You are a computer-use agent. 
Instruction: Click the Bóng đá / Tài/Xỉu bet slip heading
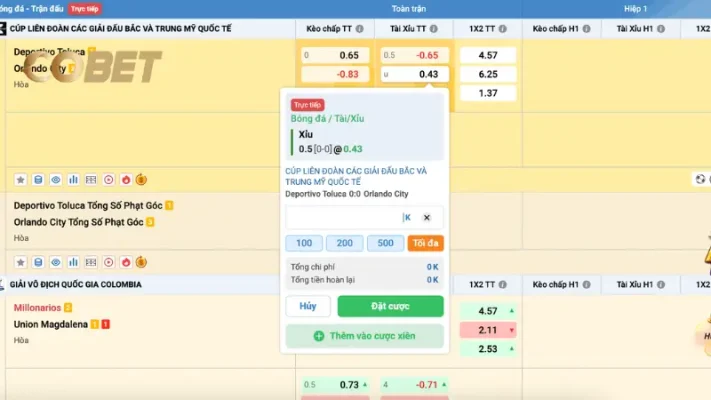pos(327,119)
